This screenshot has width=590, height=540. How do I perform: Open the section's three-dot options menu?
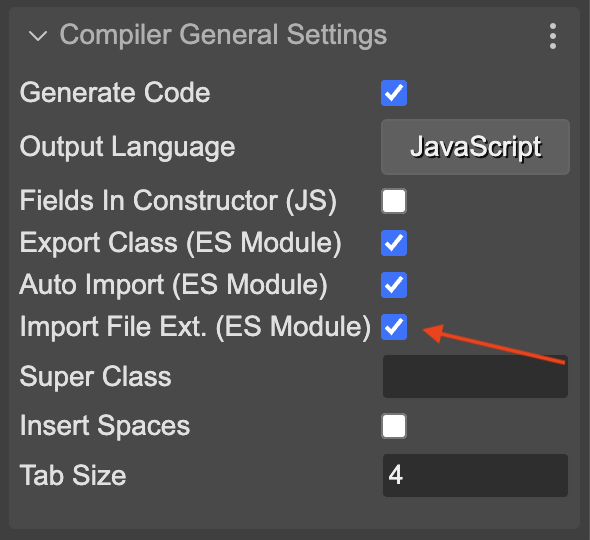coord(552,36)
